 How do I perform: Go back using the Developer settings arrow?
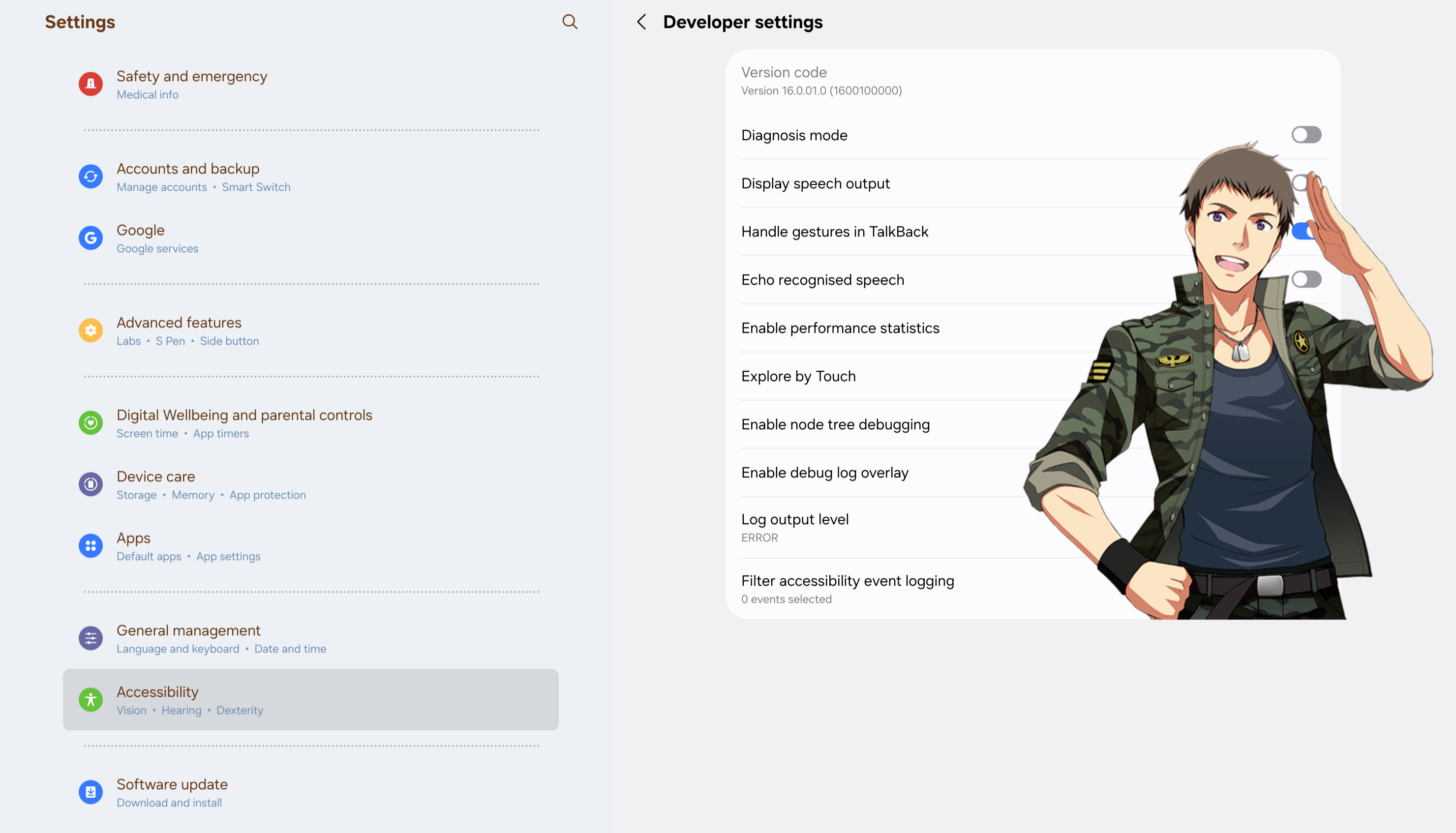[641, 22]
